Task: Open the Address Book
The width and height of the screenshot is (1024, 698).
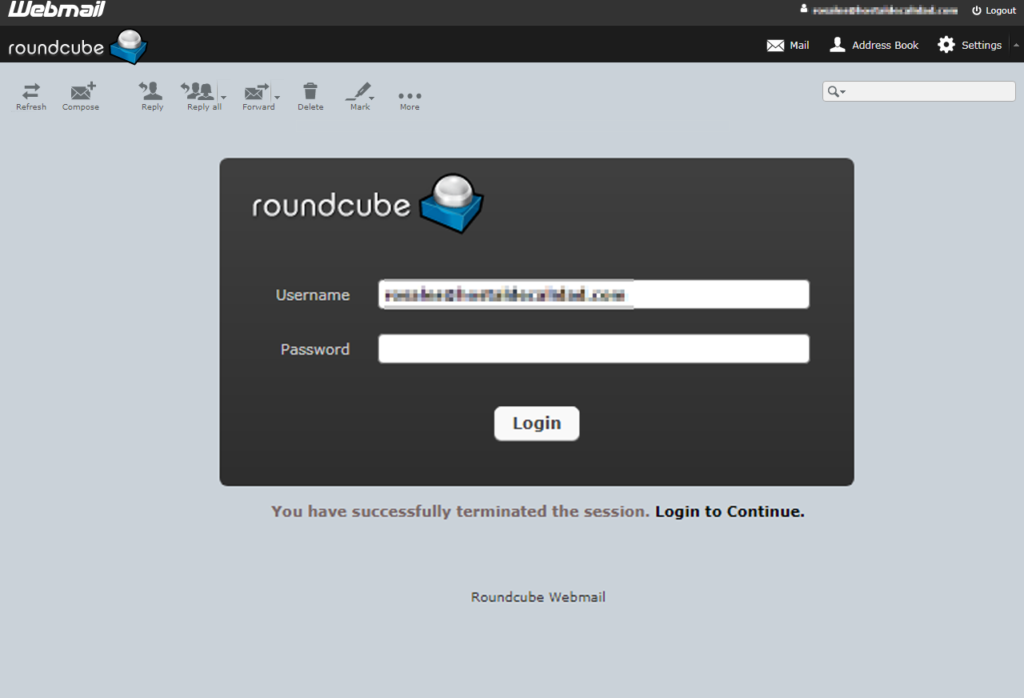Action: coord(874,45)
